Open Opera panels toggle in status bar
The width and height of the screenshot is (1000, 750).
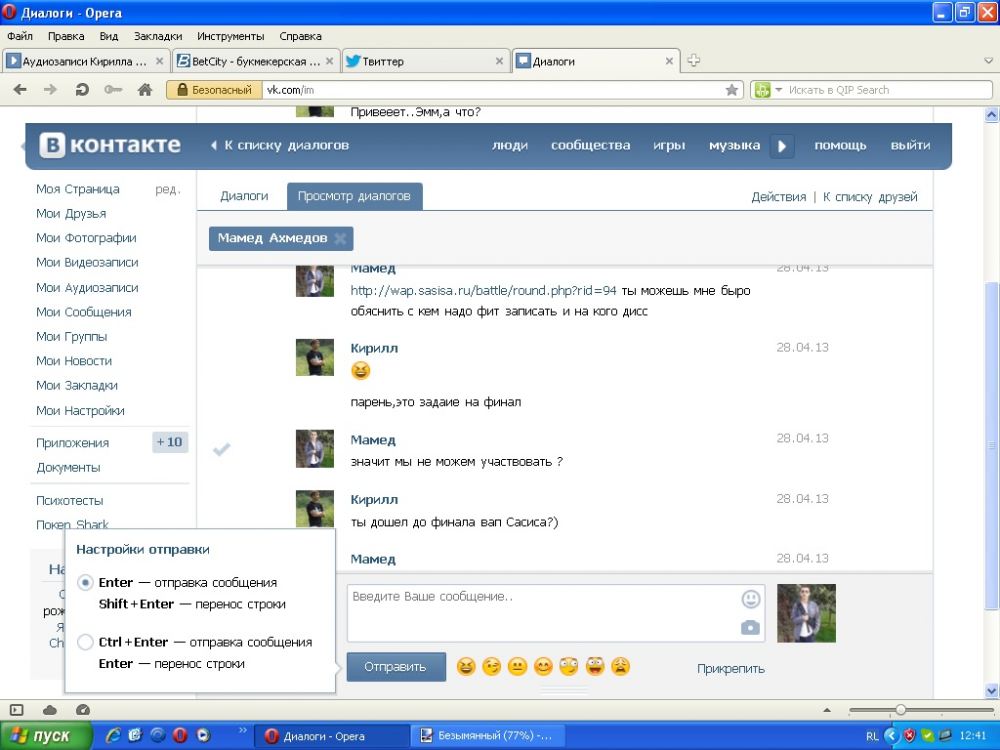17,710
